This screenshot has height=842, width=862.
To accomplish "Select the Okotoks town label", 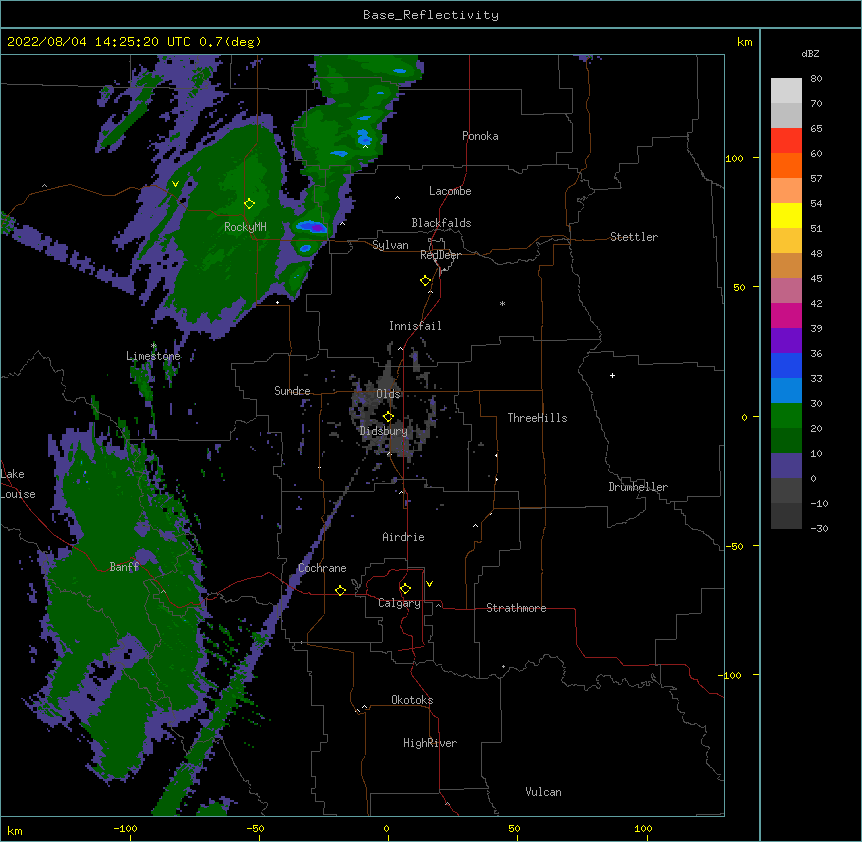I will pos(412,700).
